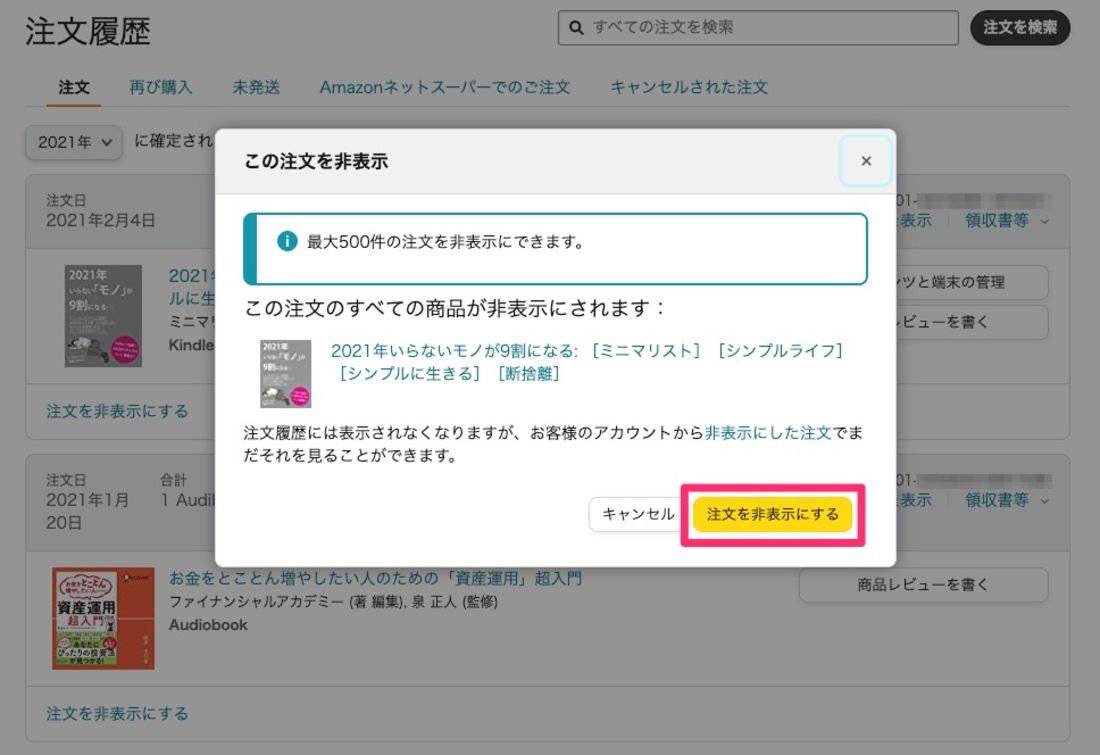The height and width of the screenshot is (755, 1100).
Task: Click 商品レビューを書く for the audiobook order
Action: pyautogui.click(x=923, y=584)
